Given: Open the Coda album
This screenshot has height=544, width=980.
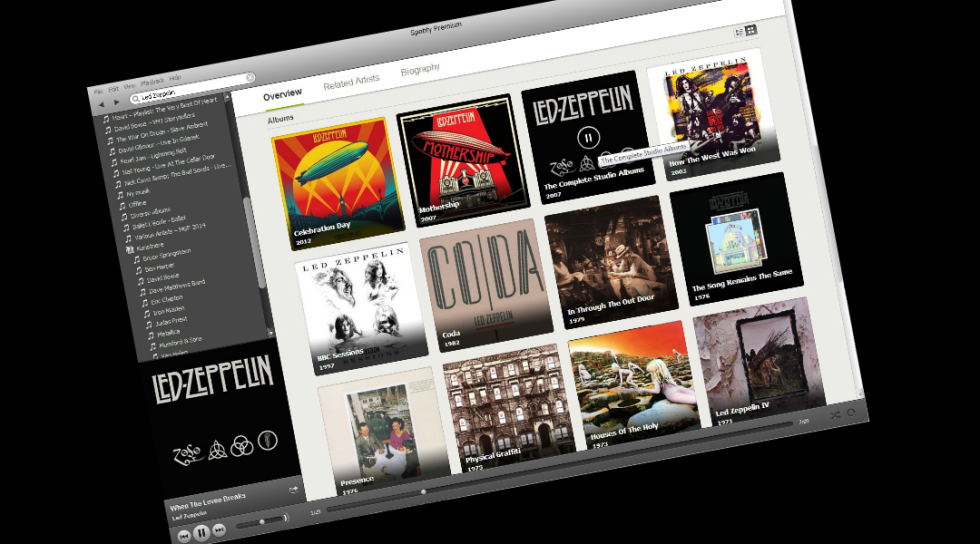Looking at the screenshot, I should tap(486, 286).
